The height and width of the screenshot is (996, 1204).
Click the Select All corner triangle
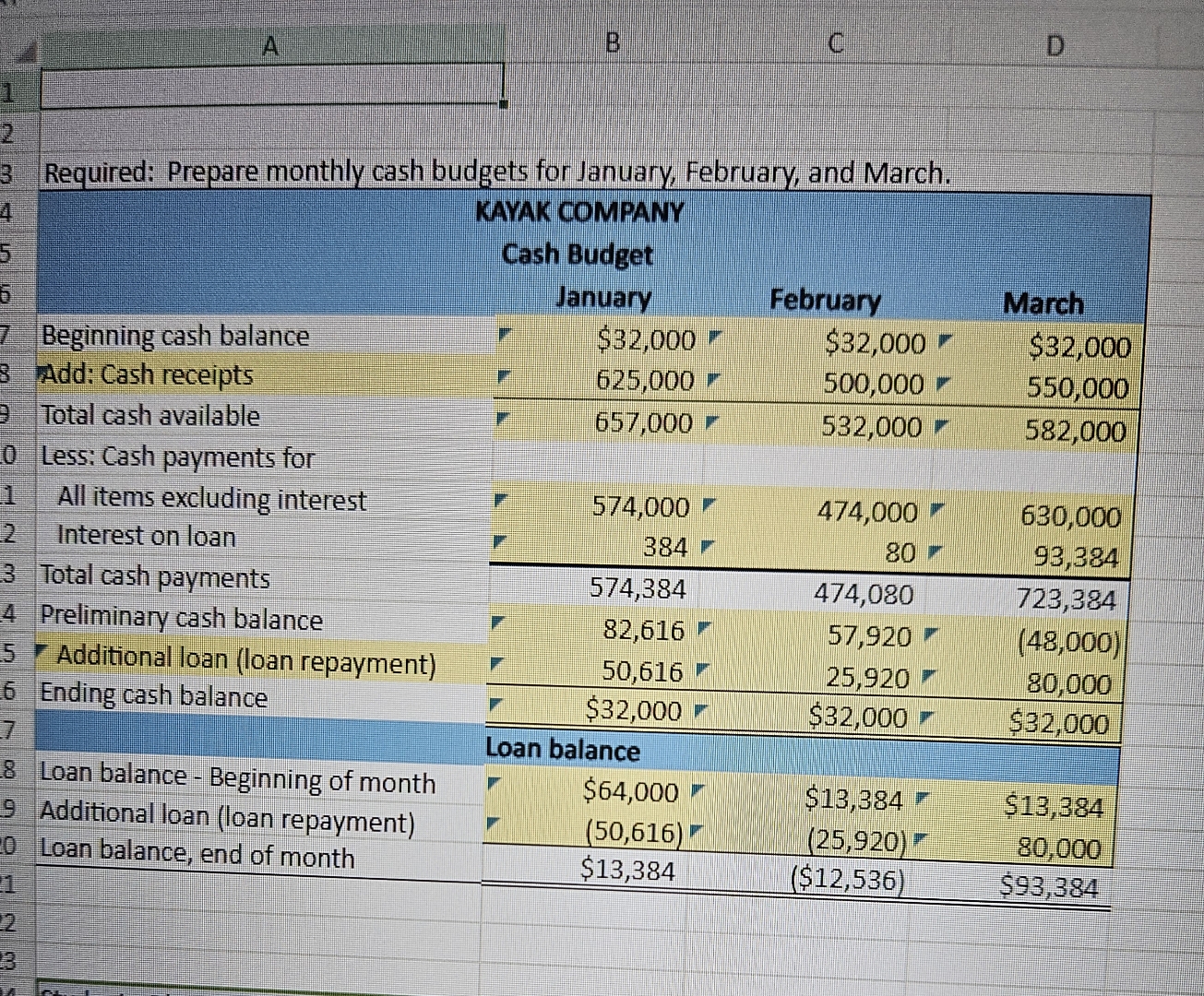pos(26,51)
